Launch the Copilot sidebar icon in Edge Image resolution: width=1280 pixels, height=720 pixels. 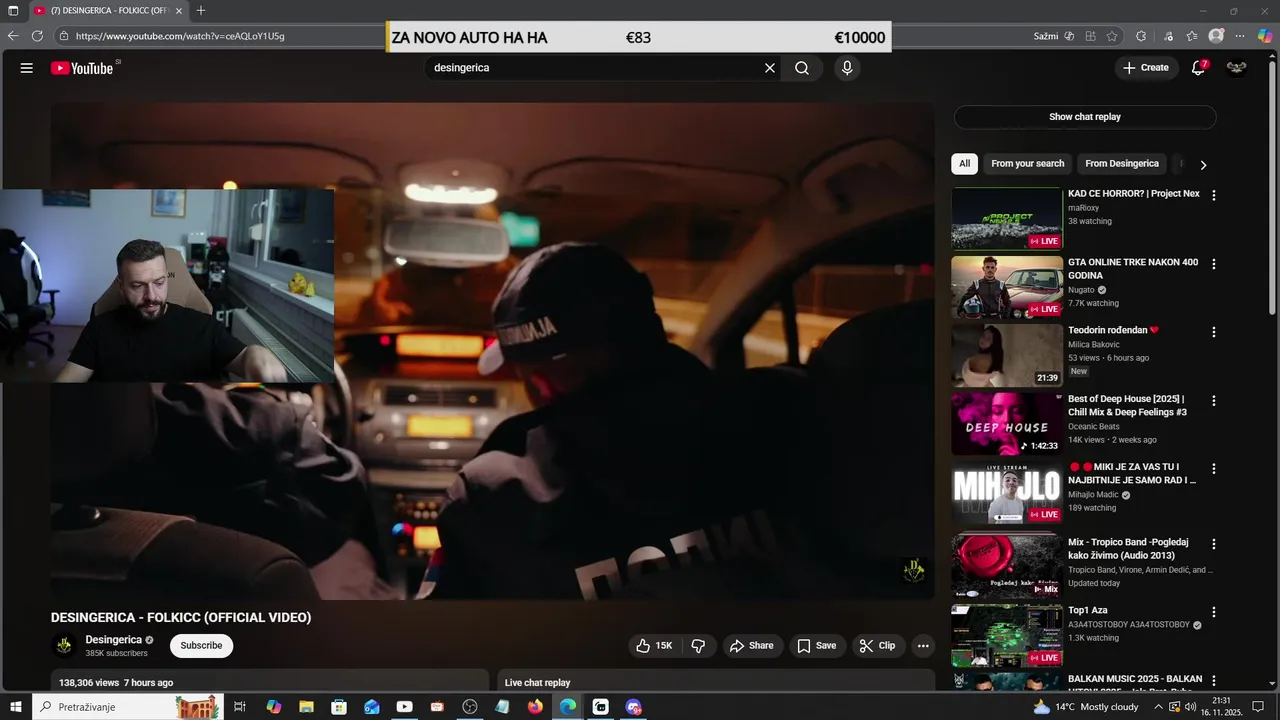tap(1265, 36)
